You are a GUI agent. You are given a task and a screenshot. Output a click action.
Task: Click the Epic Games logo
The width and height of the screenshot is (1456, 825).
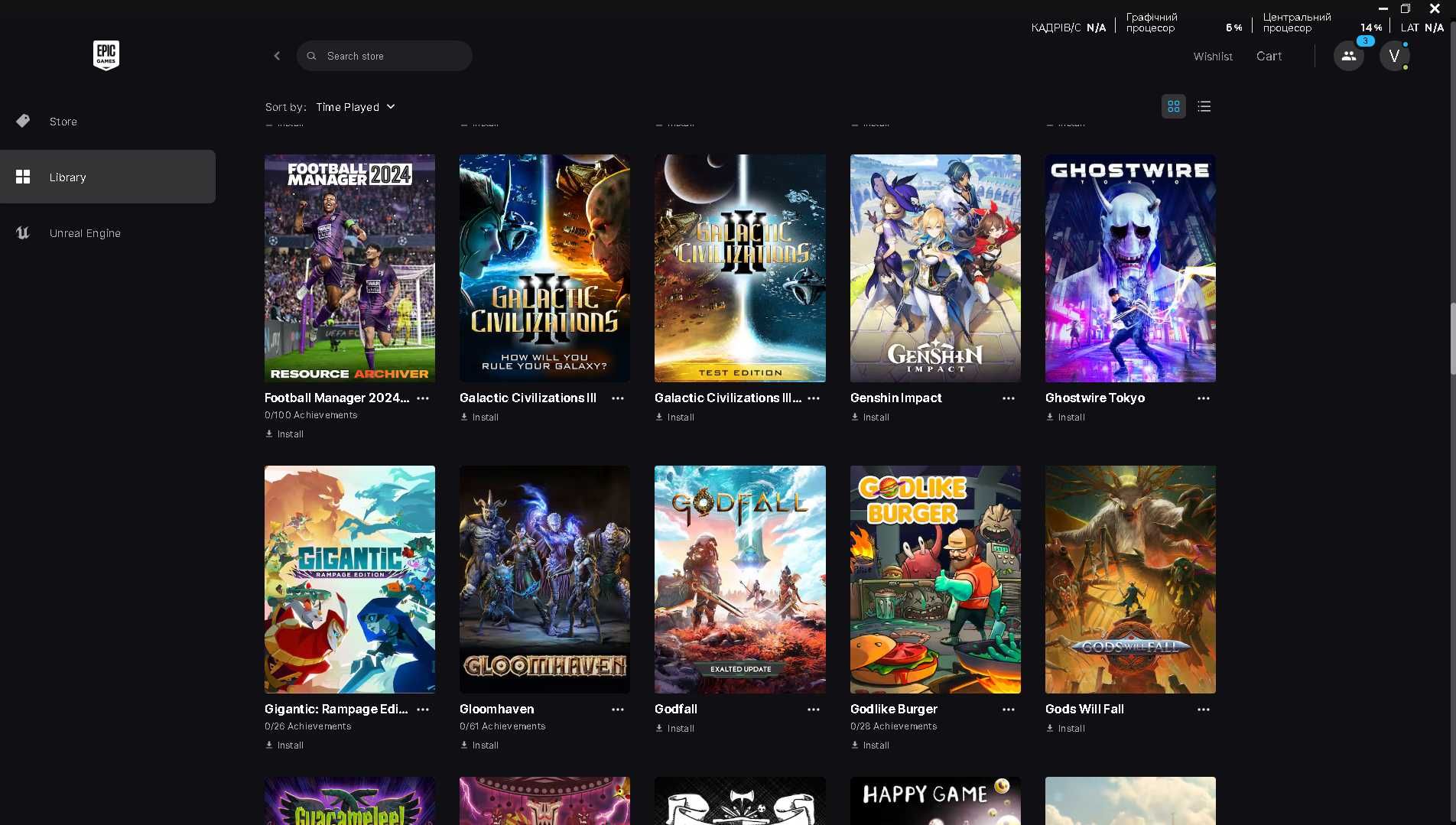point(106,55)
